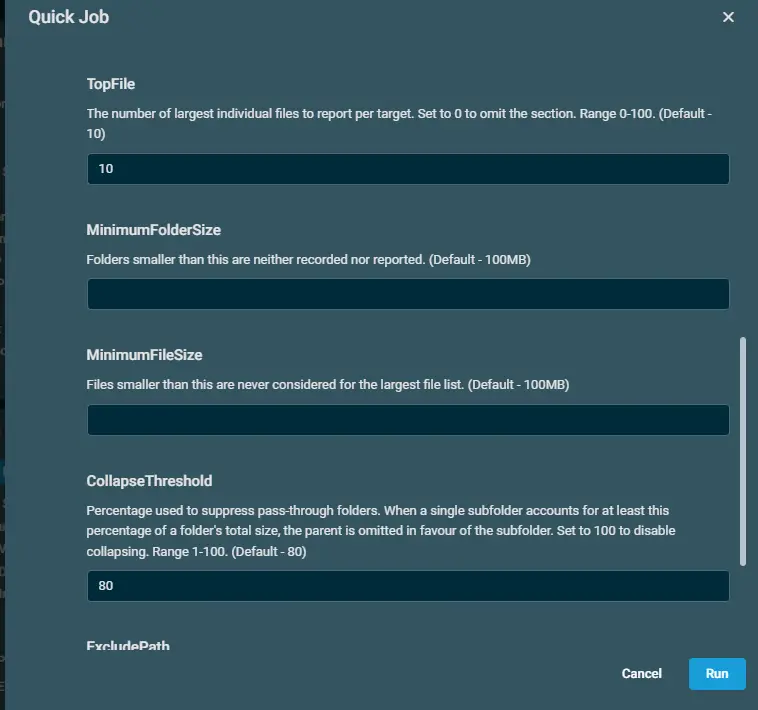This screenshot has width=758, height=710.
Task: Click the TopFile description about largest files
Action: [x=399, y=123]
